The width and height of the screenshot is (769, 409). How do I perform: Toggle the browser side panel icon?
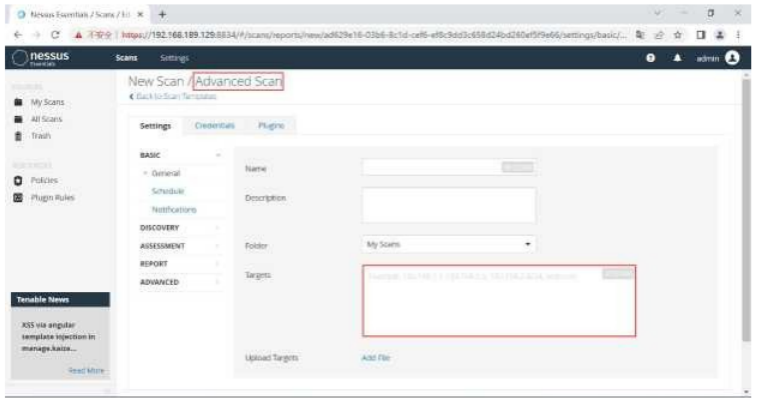[x=701, y=35]
